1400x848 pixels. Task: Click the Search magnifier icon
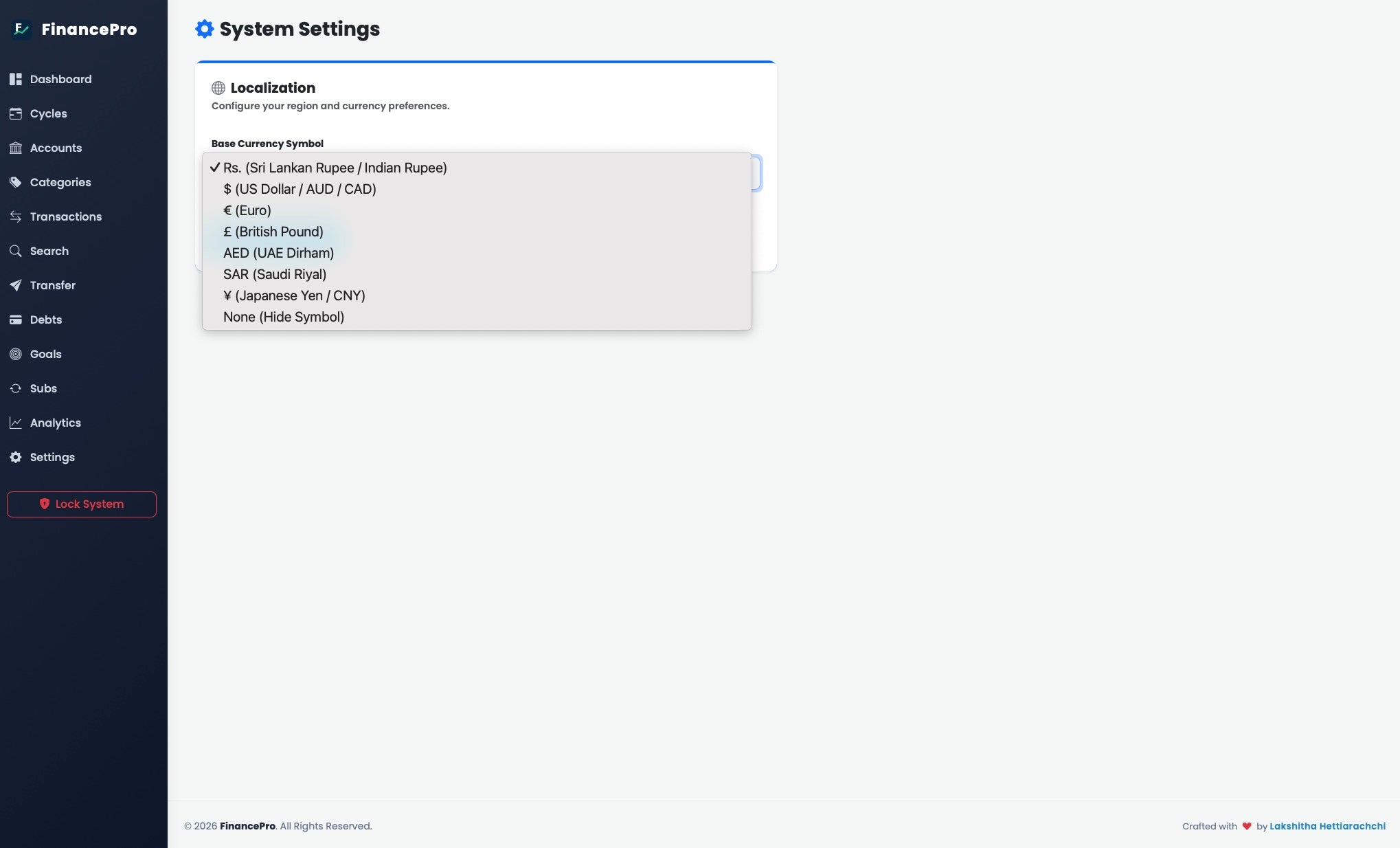[x=16, y=251]
